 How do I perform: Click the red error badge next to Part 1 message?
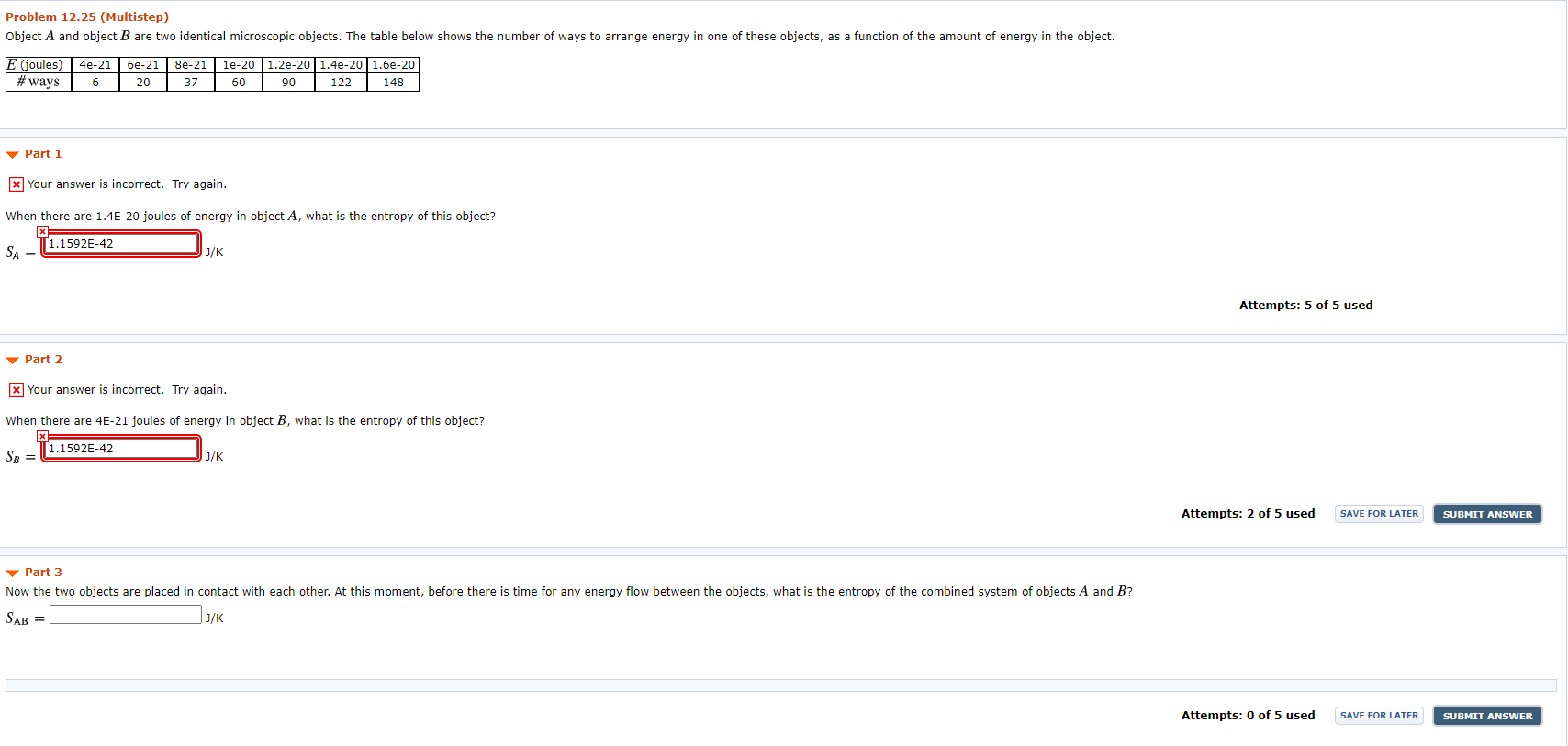click(16, 184)
